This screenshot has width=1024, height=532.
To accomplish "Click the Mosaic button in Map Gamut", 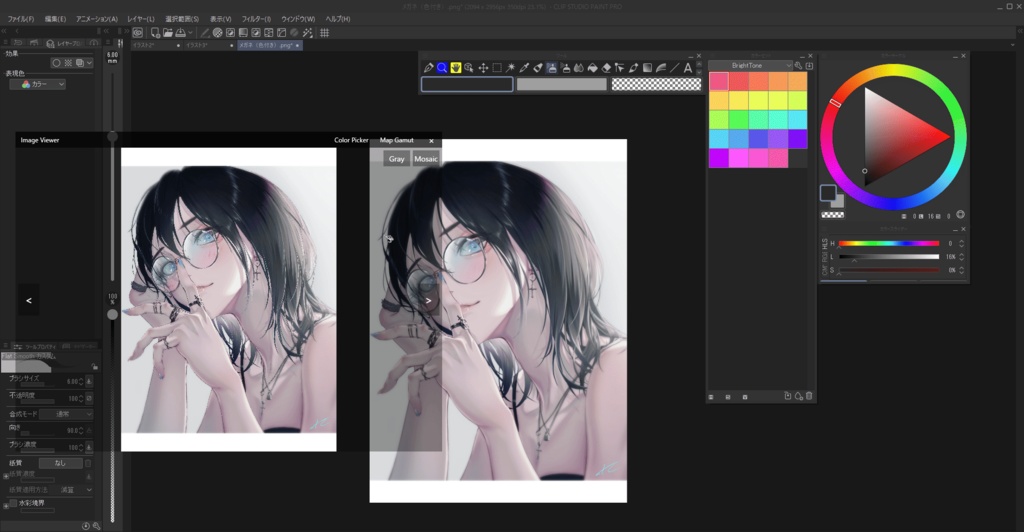I will coord(426,159).
